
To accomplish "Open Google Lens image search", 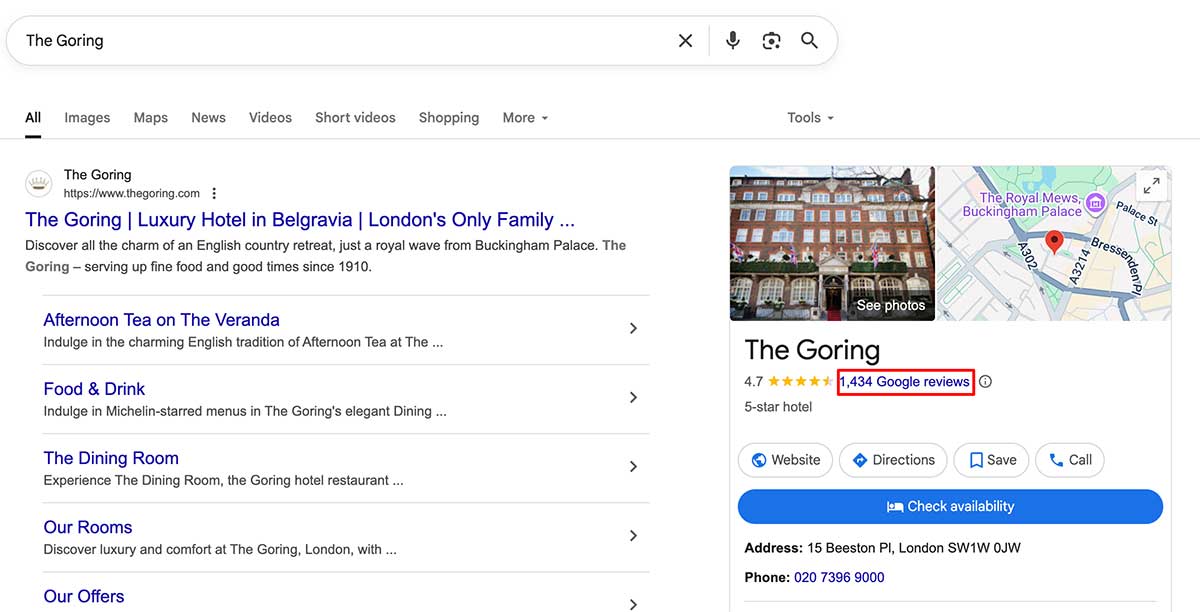I will click(770, 40).
